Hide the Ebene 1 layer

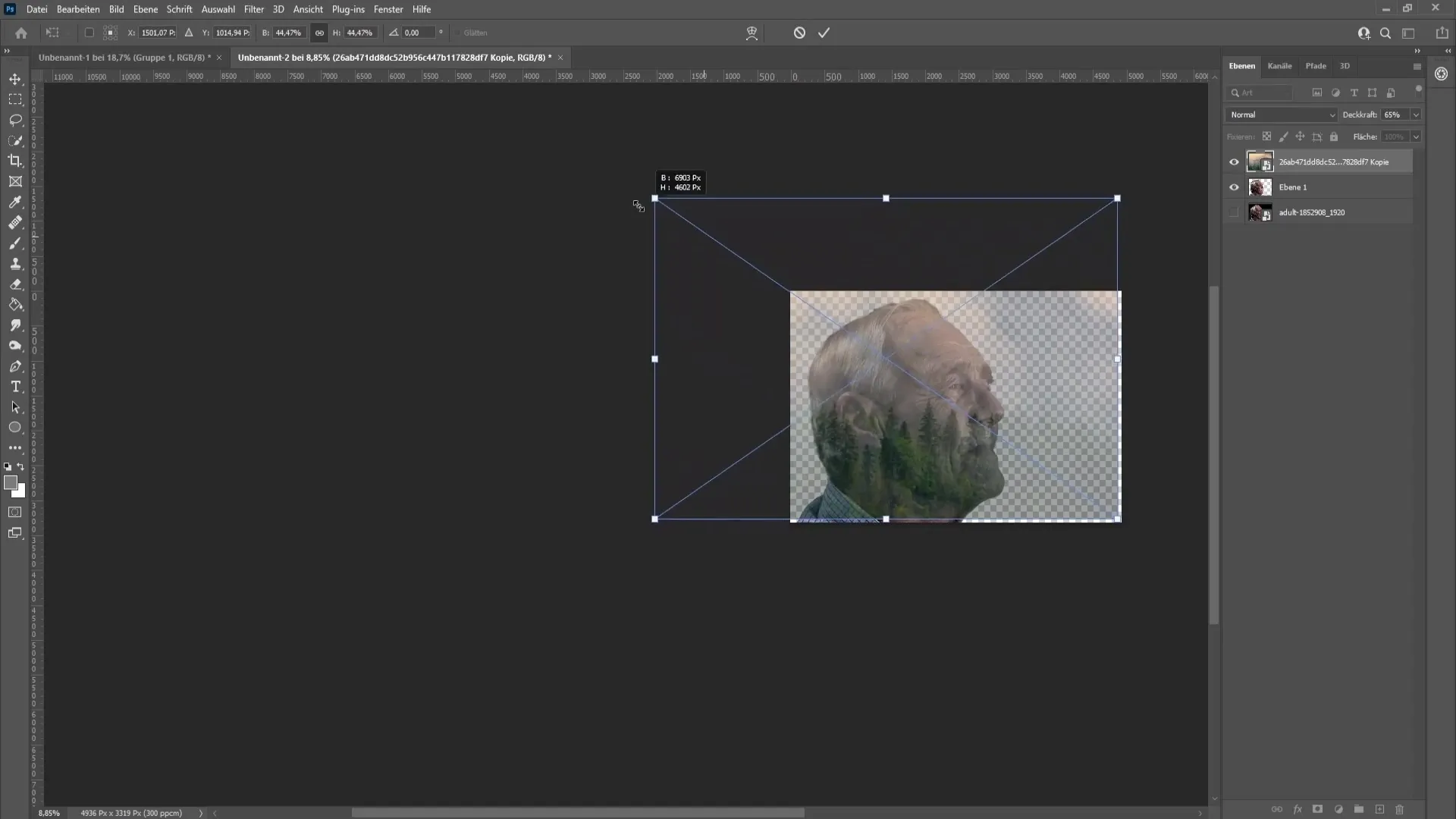1234,187
